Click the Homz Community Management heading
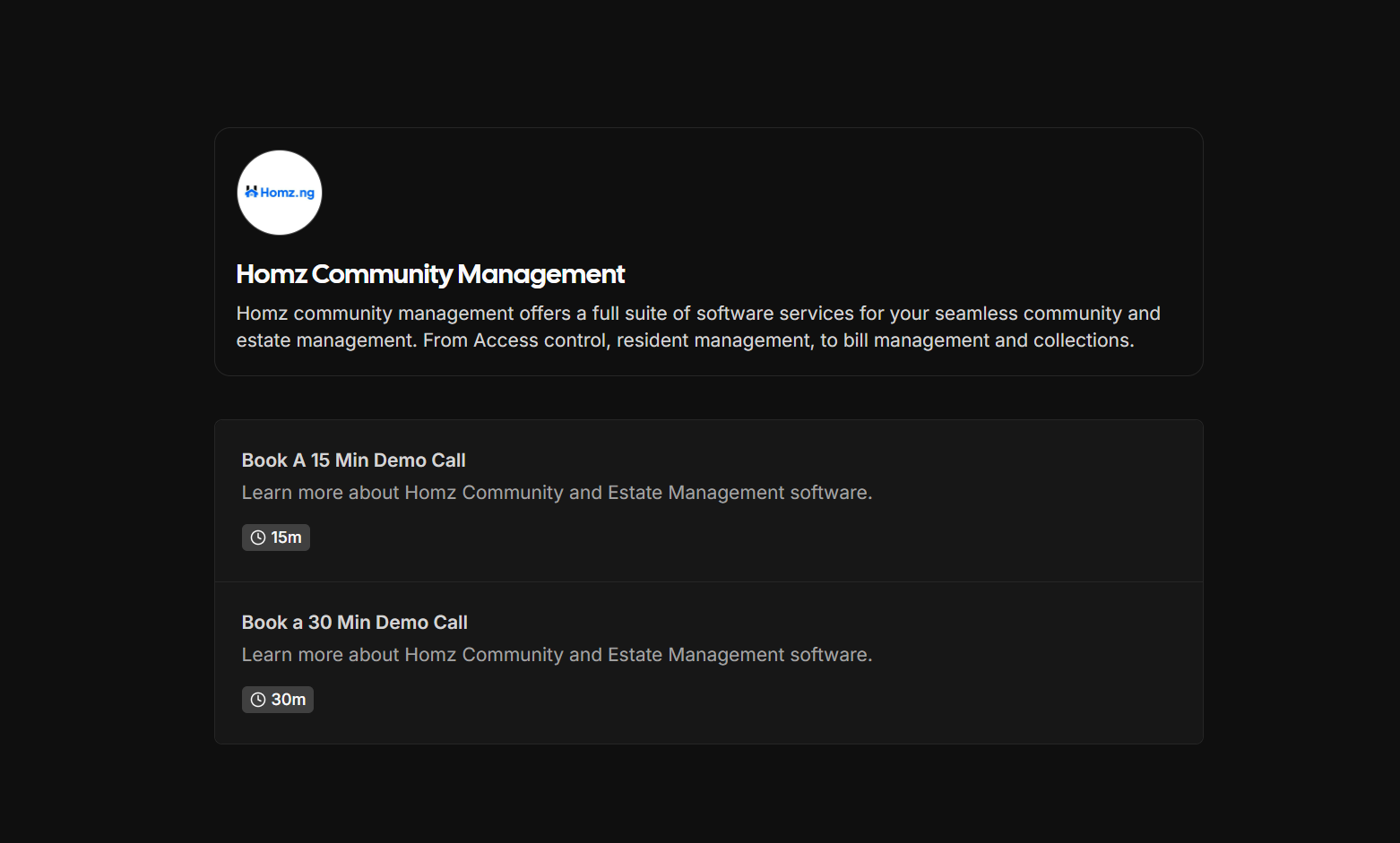The width and height of the screenshot is (1400, 843). tap(430, 274)
